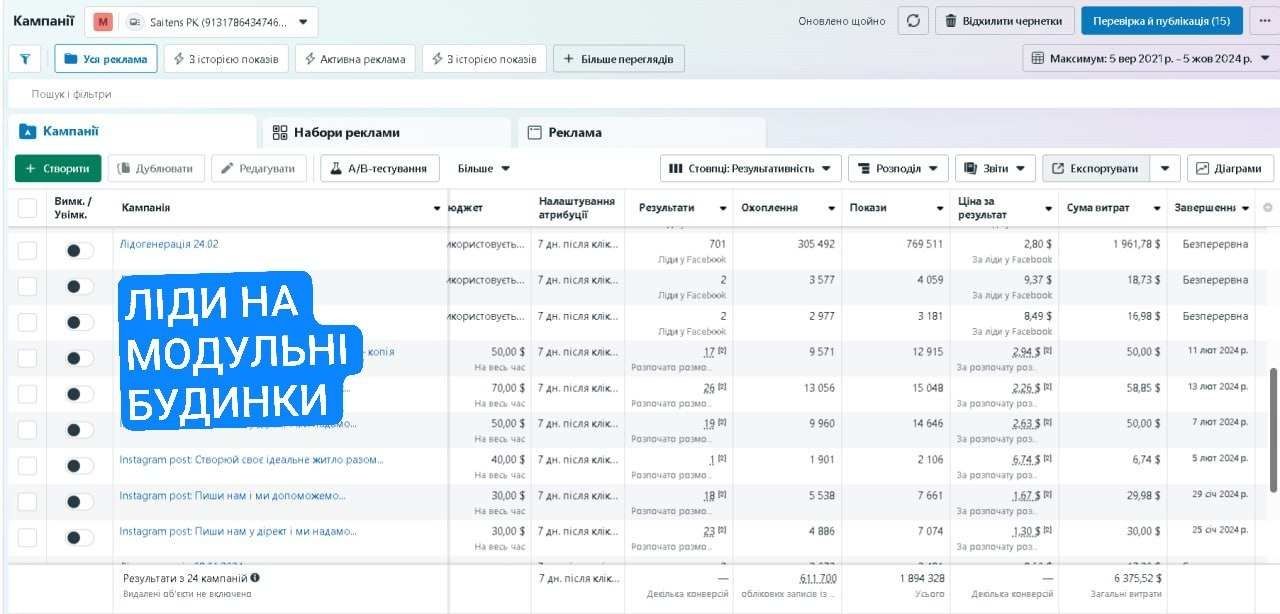
Task: Click the grid icon of Набори реклами tab
Action: pos(280,132)
